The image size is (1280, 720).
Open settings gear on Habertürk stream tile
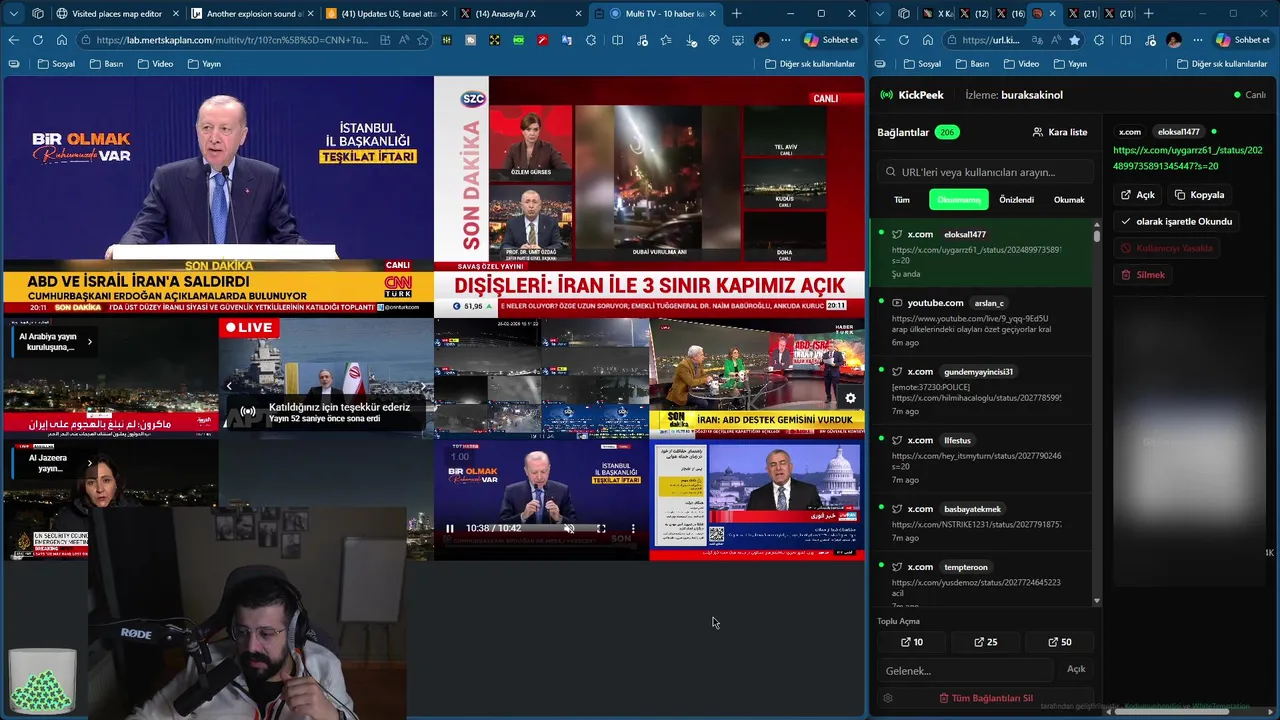pyautogui.click(x=851, y=398)
